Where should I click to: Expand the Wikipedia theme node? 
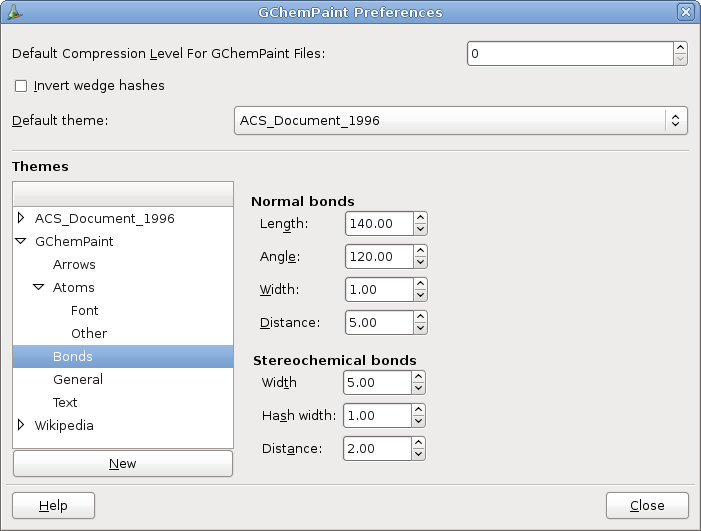(x=21, y=425)
